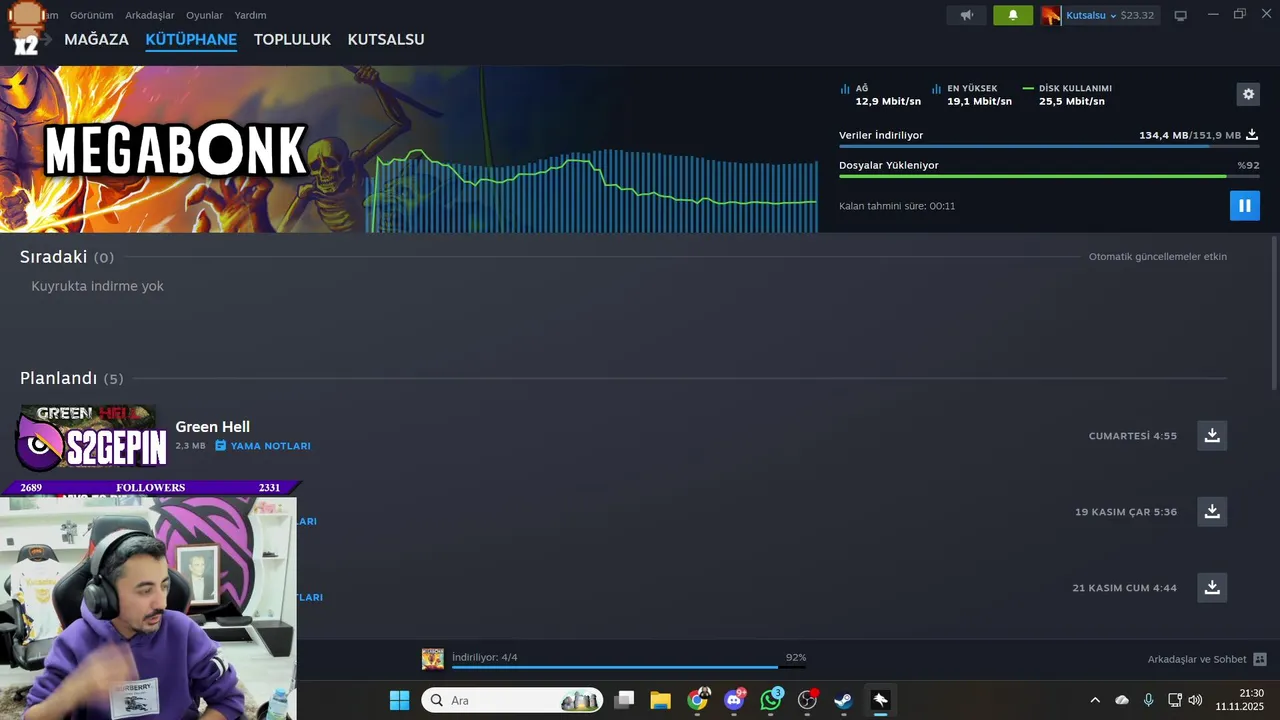Click the bottom İndiriliyor 4/4 progress bar
This screenshot has height=720, width=1280.
628,667
